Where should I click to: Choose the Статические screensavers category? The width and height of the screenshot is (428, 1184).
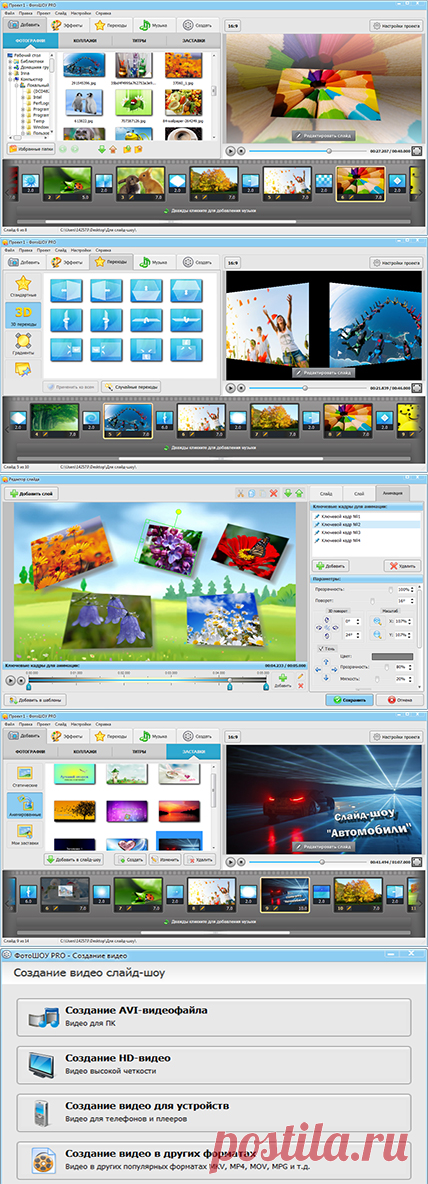click(24, 778)
